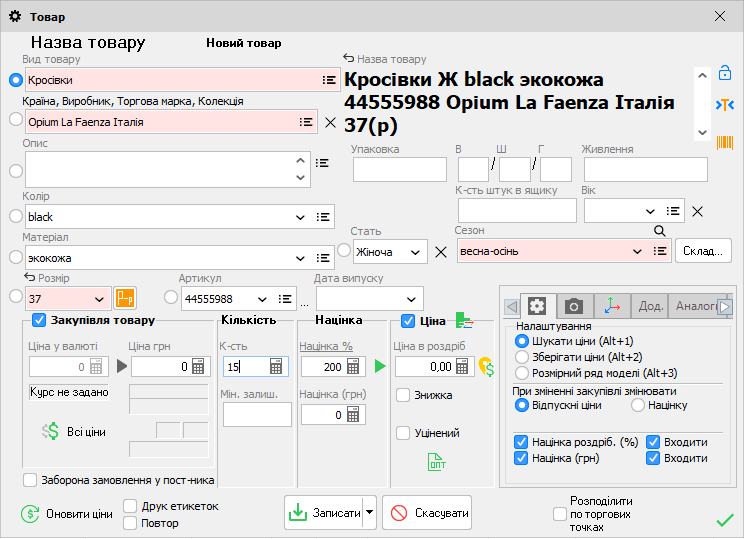Click the green checkmark icon

point(725,519)
